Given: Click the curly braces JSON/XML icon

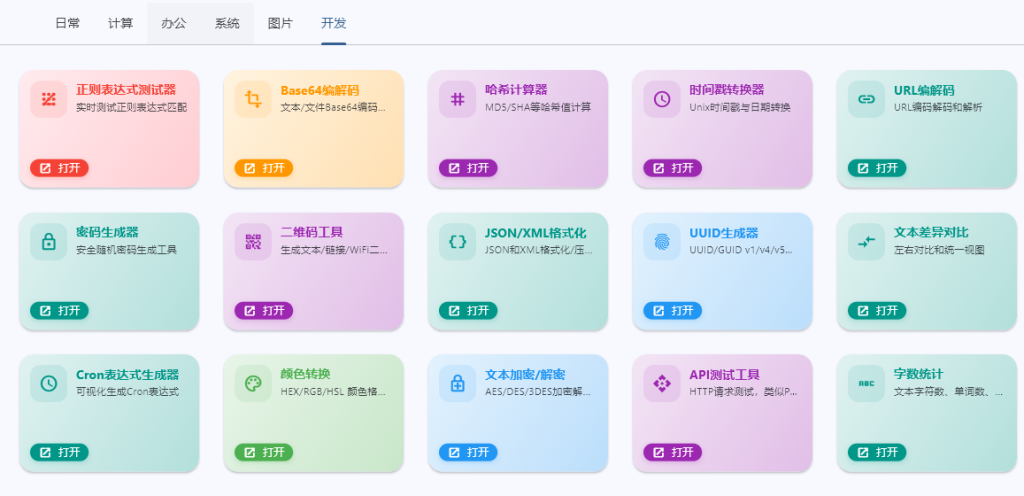Looking at the screenshot, I should click(458, 241).
